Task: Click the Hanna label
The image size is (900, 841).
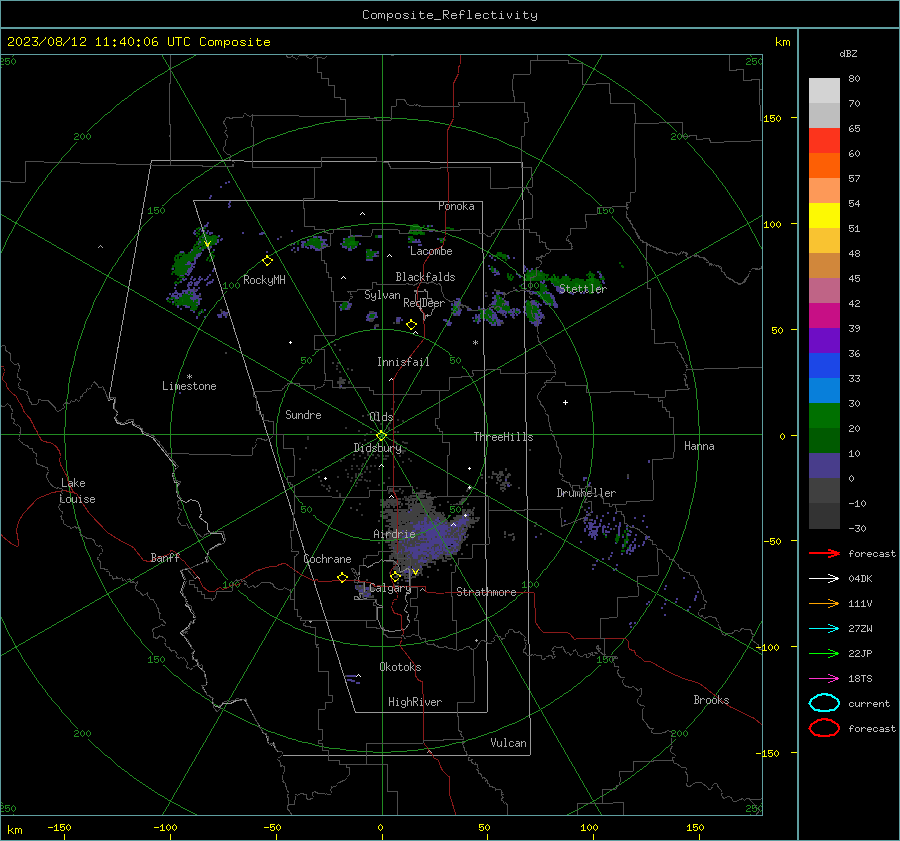Action: tap(699, 446)
